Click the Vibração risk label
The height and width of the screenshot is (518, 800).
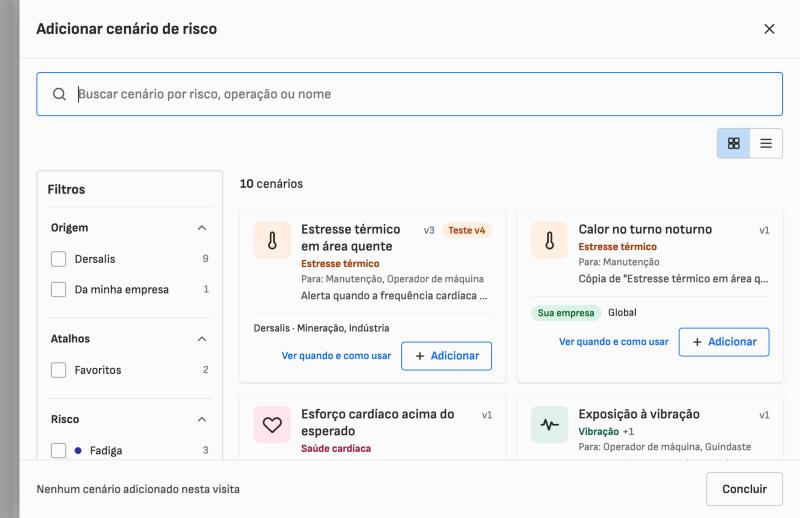pos(598,432)
